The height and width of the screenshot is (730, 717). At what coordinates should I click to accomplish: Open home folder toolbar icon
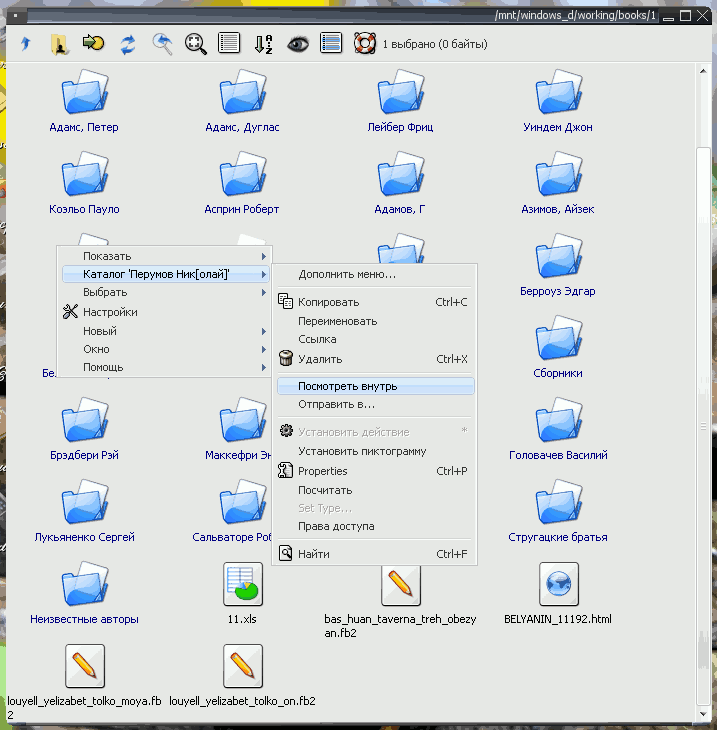[59, 44]
